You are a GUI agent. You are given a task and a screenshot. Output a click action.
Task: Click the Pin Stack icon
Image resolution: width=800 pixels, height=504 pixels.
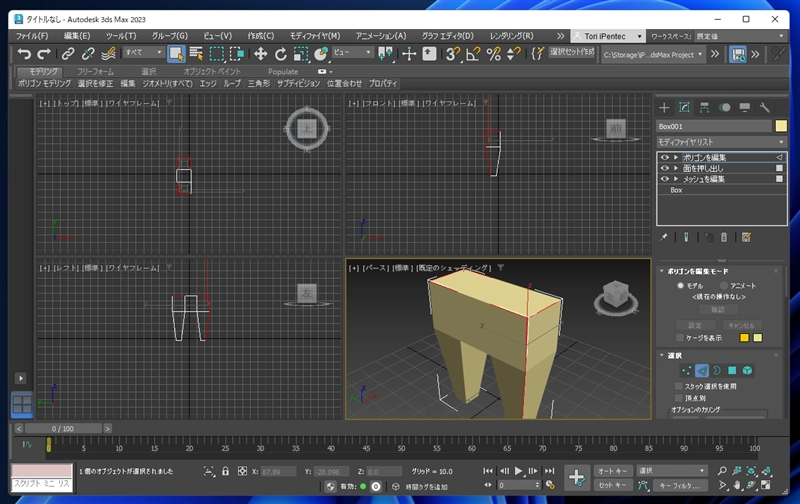coord(663,237)
